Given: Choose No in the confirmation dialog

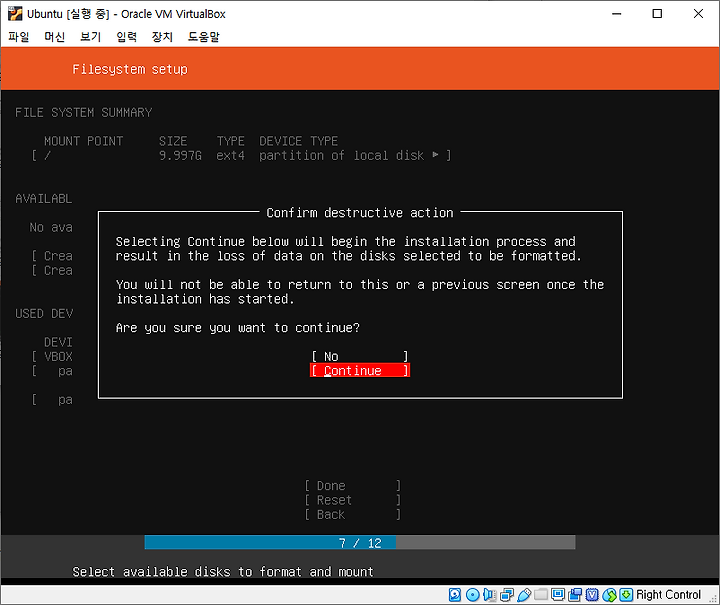Looking at the screenshot, I should (x=360, y=356).
